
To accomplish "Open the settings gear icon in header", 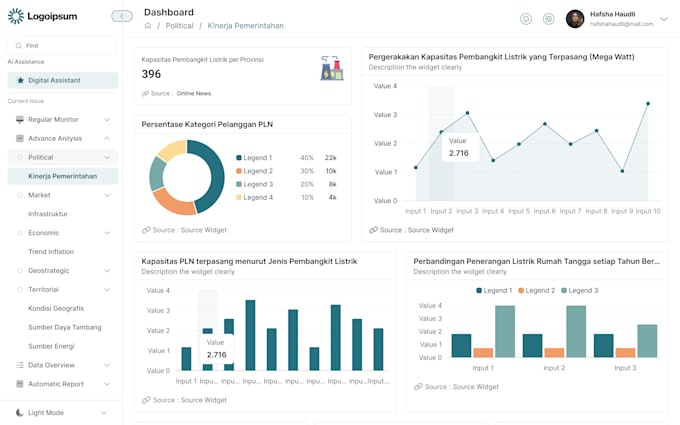I will click(549, 19).
